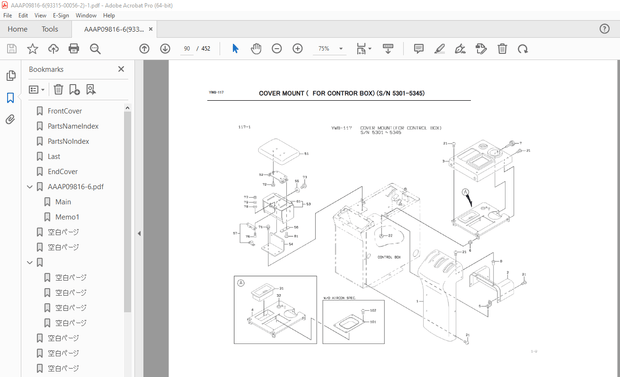Go to previous page arrow
The height and width of the screenshot is (377, 620).
coord(144,49)
